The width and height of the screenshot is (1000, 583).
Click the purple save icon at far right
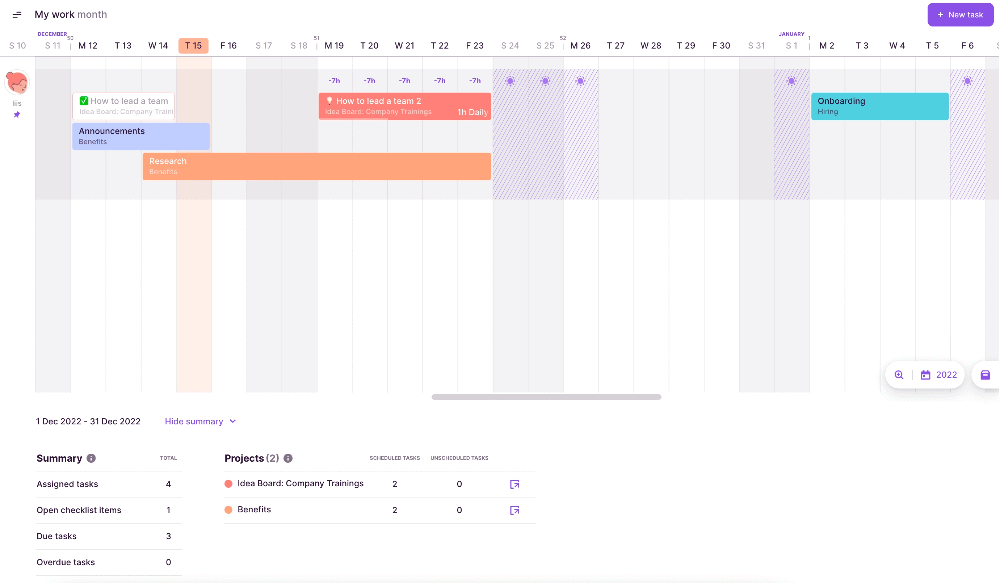click(x=985, y=375)
